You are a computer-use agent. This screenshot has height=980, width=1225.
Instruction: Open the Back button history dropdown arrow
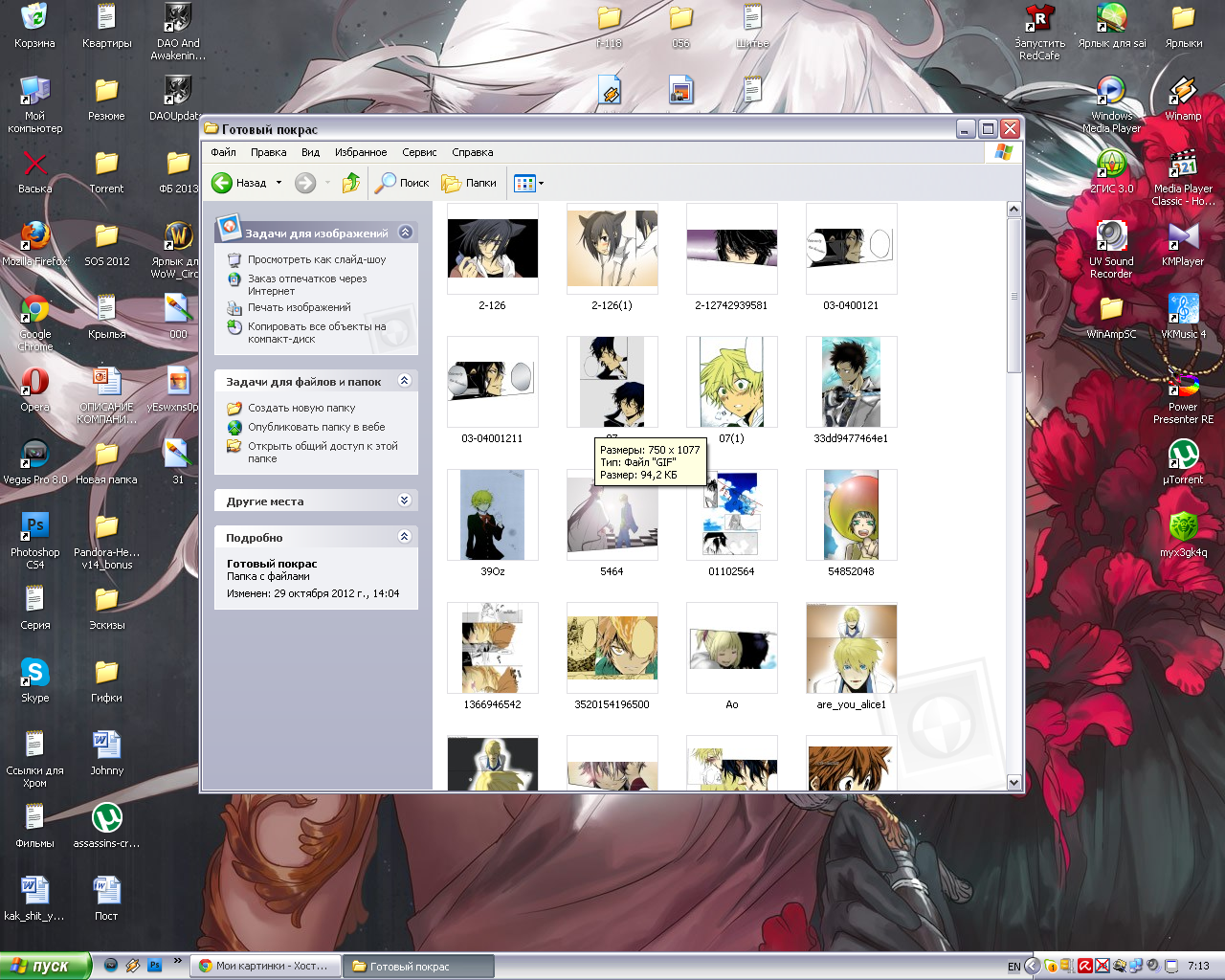pyautogui.click(x=278, y=183)
